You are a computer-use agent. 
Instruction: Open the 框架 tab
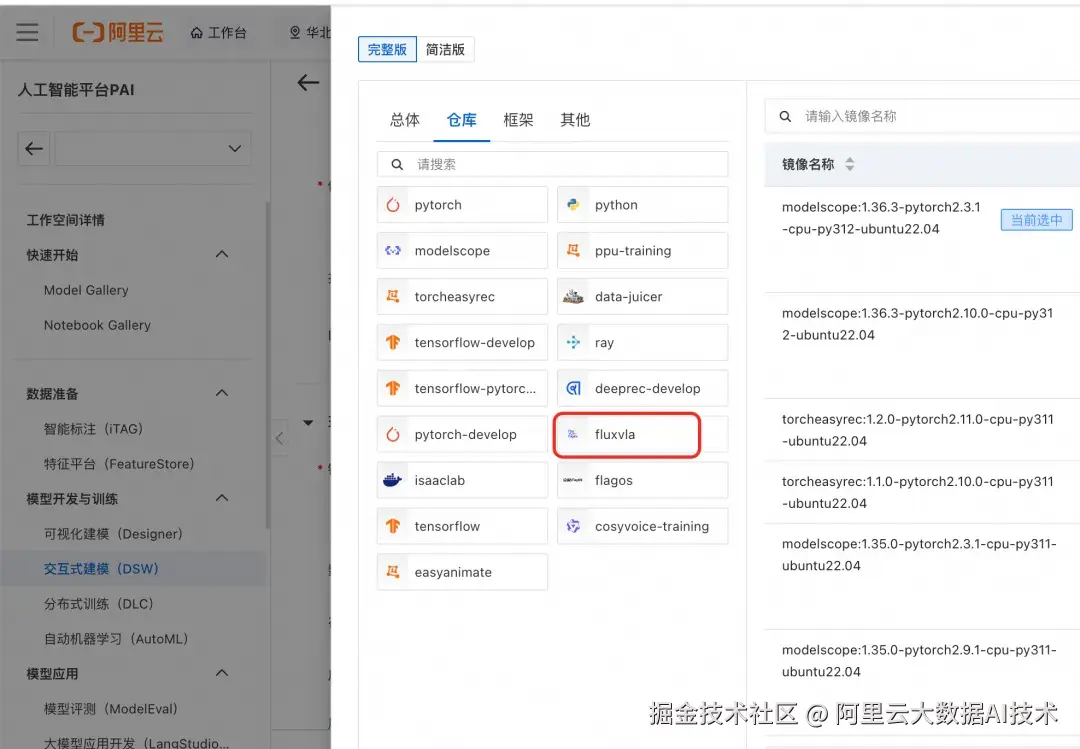click(x=518, y=120)
